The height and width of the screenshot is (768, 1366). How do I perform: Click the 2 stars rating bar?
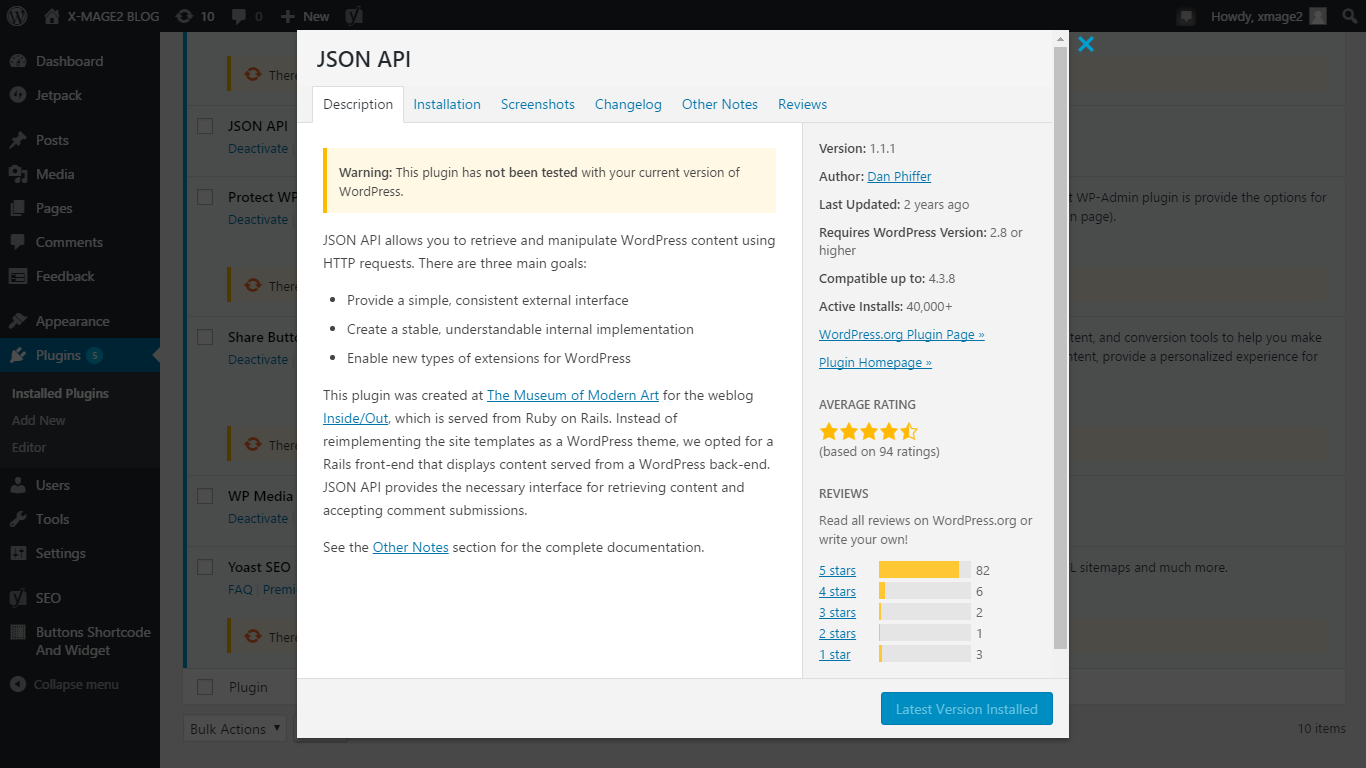[x=925, y=633]
